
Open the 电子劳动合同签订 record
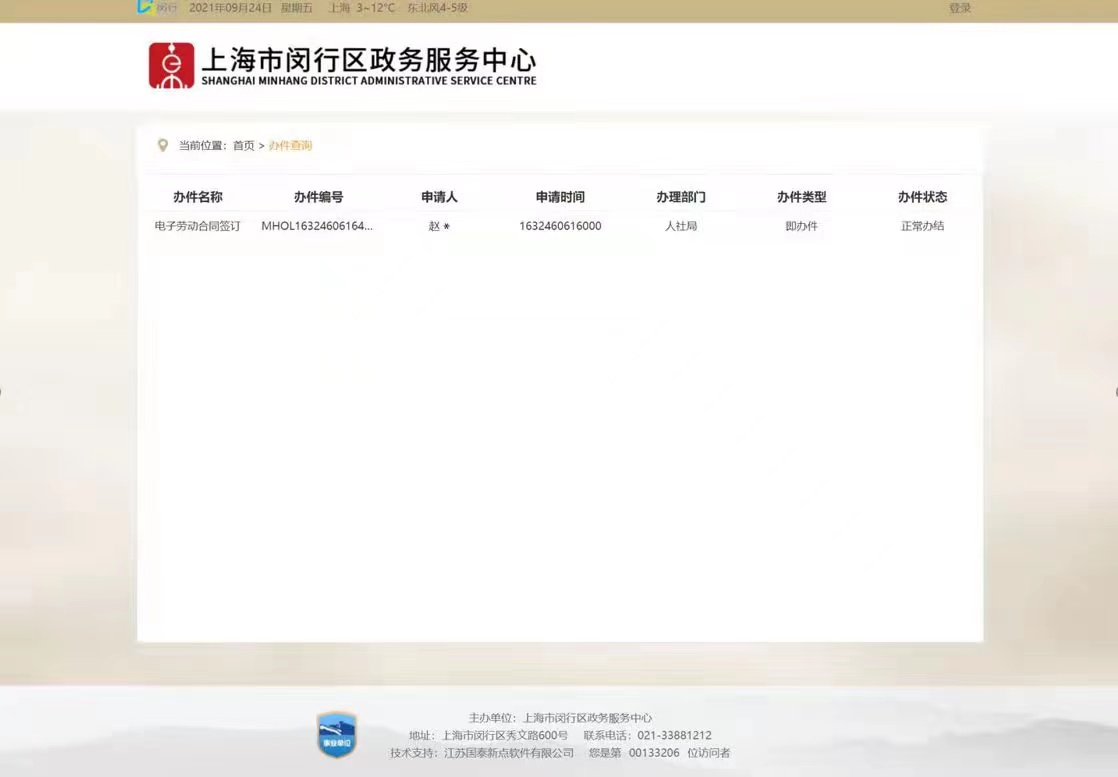[x=197, y=226]
